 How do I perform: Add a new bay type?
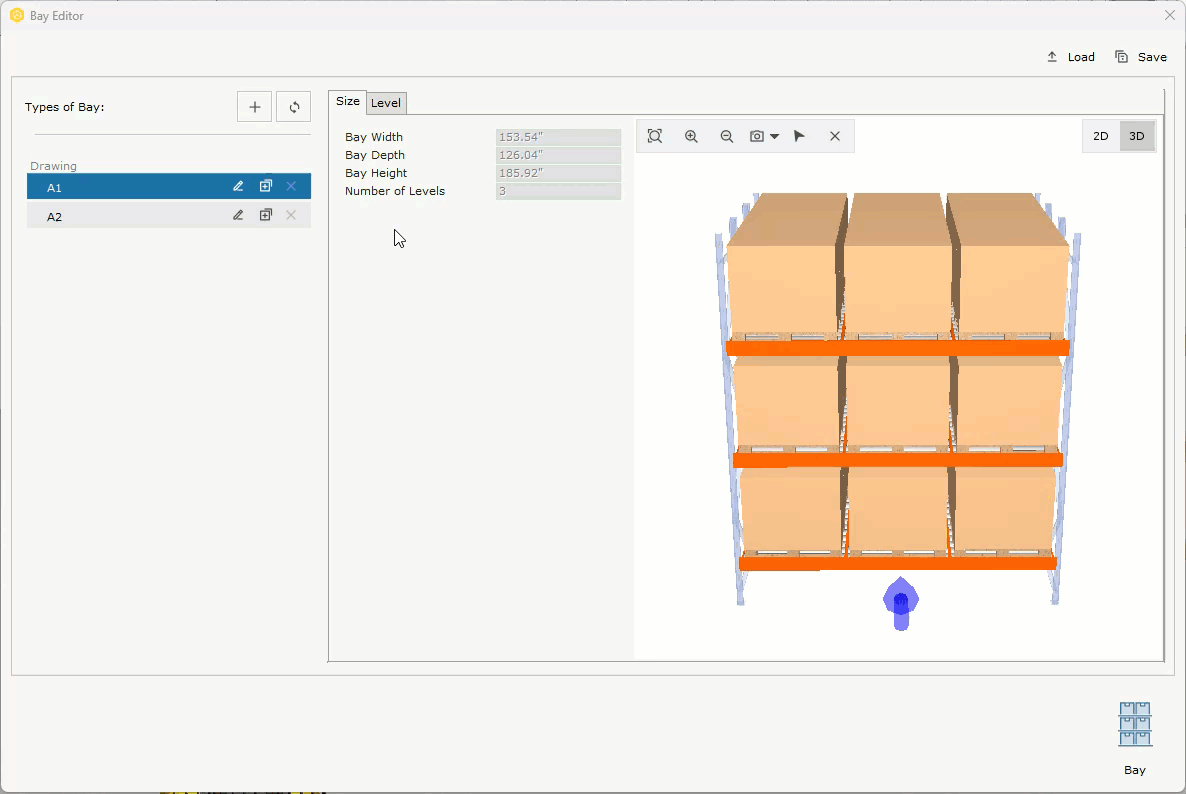[x=254, y=107]
